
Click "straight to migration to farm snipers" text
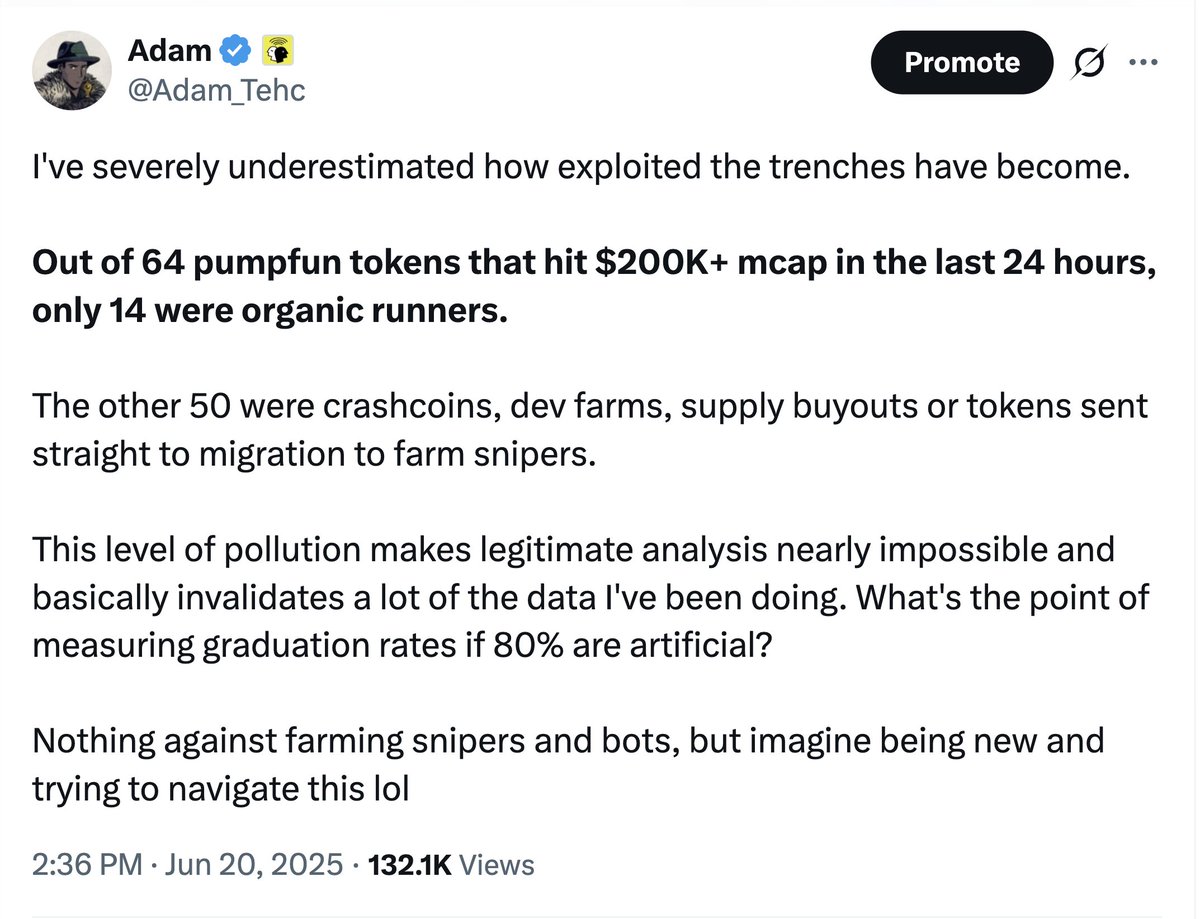pyautogui.click(x=315, y=453)
